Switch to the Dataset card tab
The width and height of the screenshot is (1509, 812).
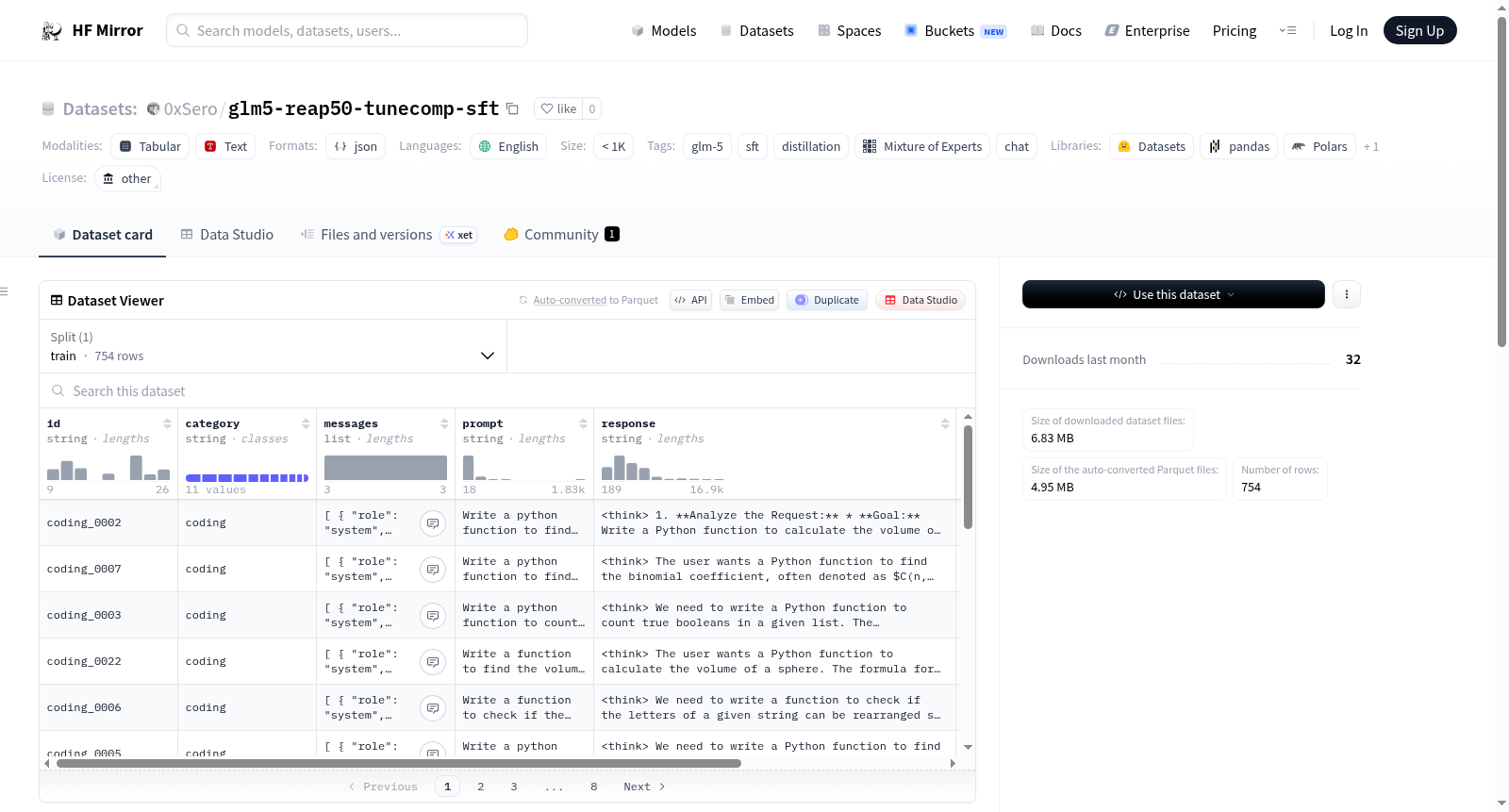pyautogui.click(x=103, y=235)
